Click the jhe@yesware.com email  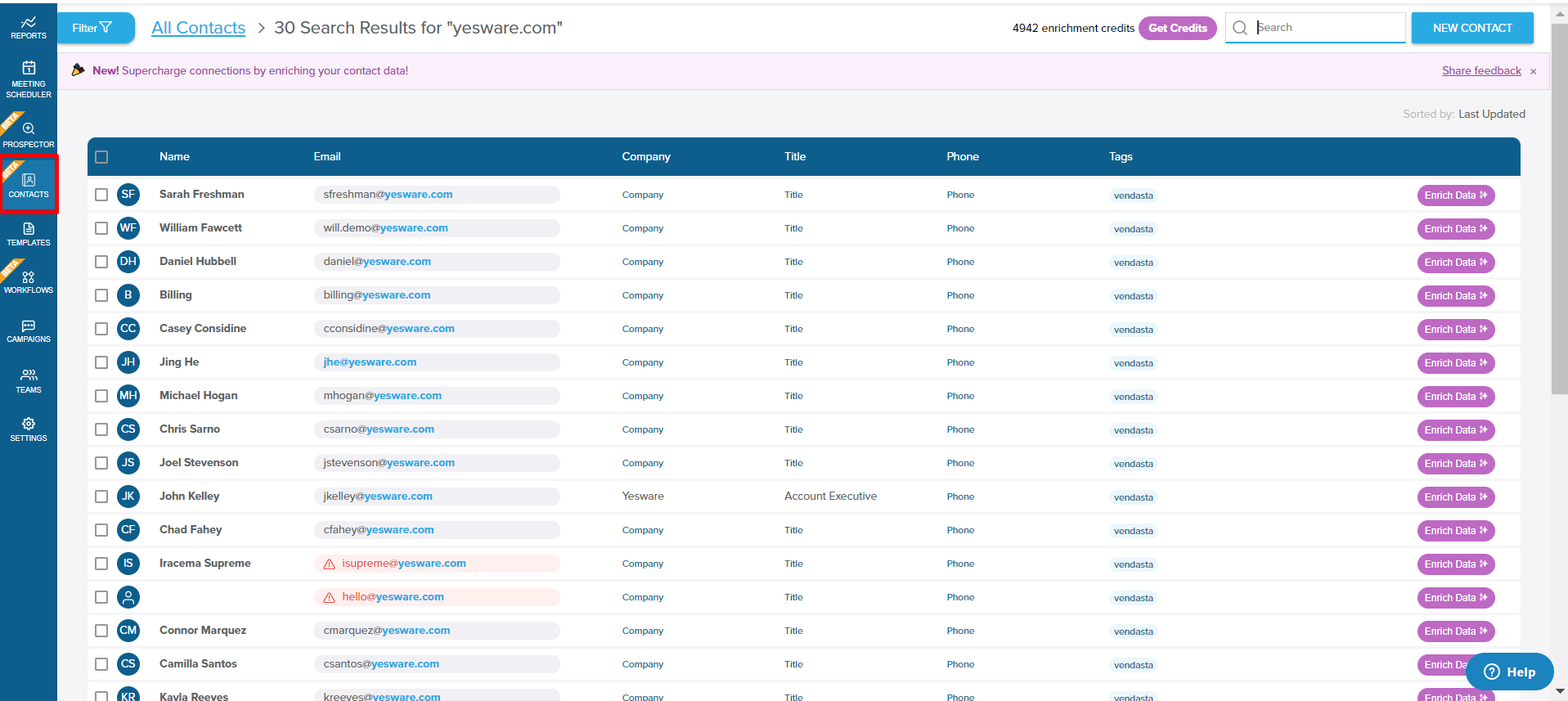[370, 362]
